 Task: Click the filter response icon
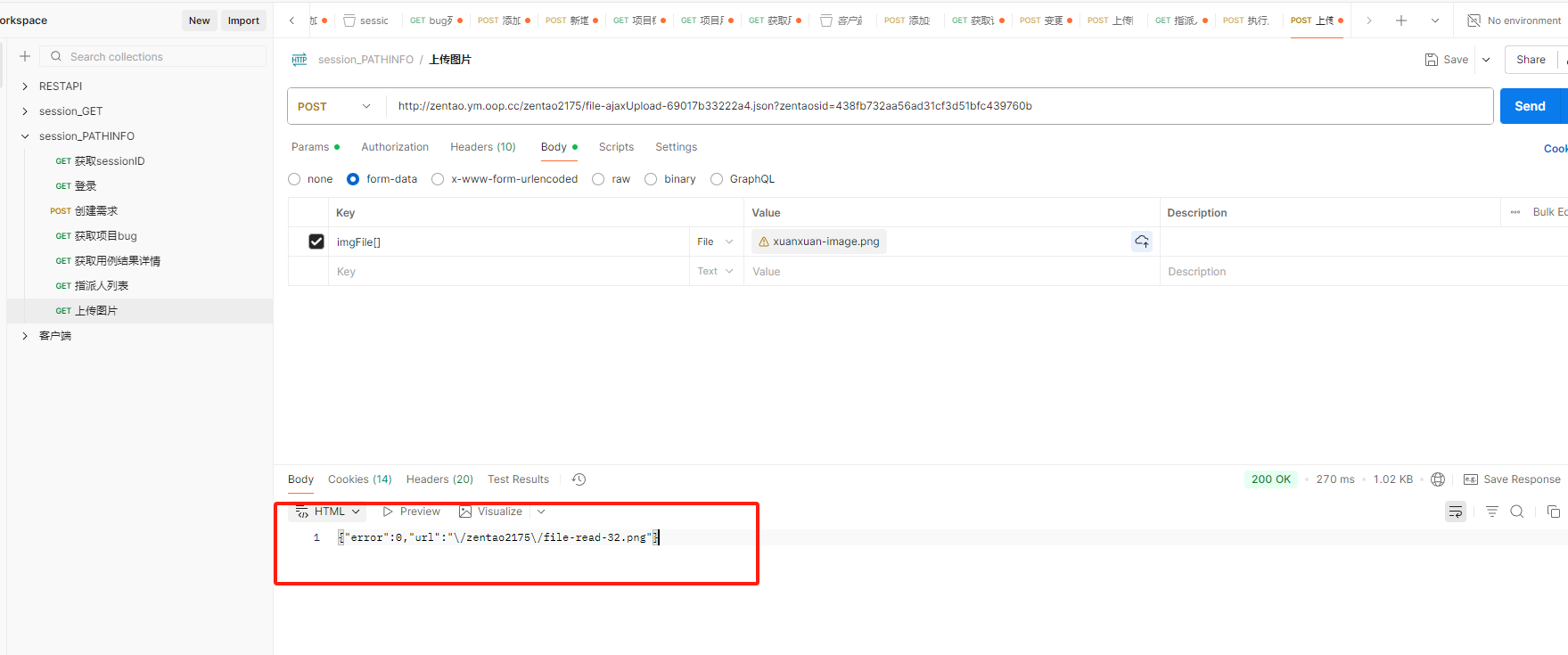pyautogui.click(x=1492, y=512)
